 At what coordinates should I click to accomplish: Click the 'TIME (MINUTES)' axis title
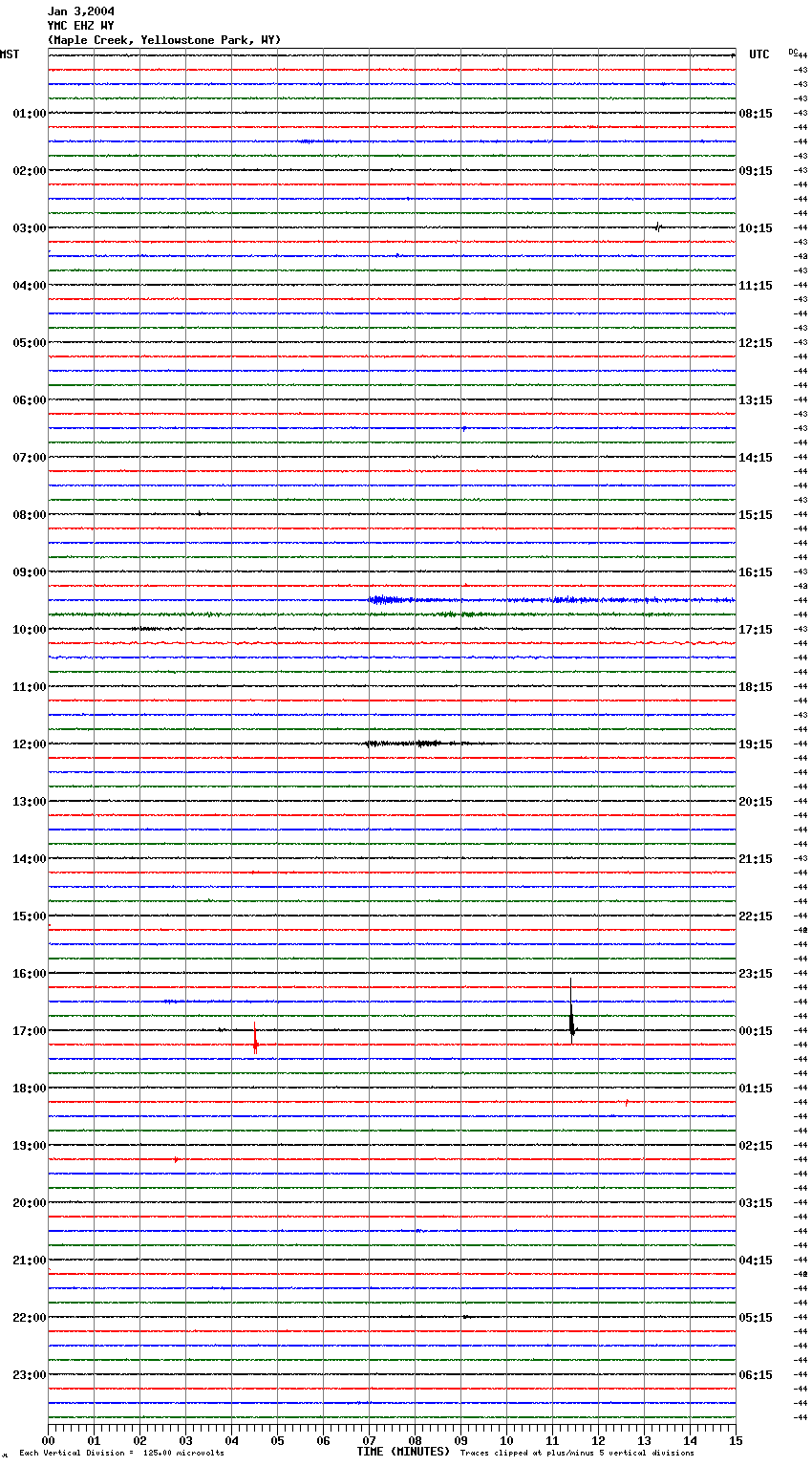click(x=403, y=1452)
